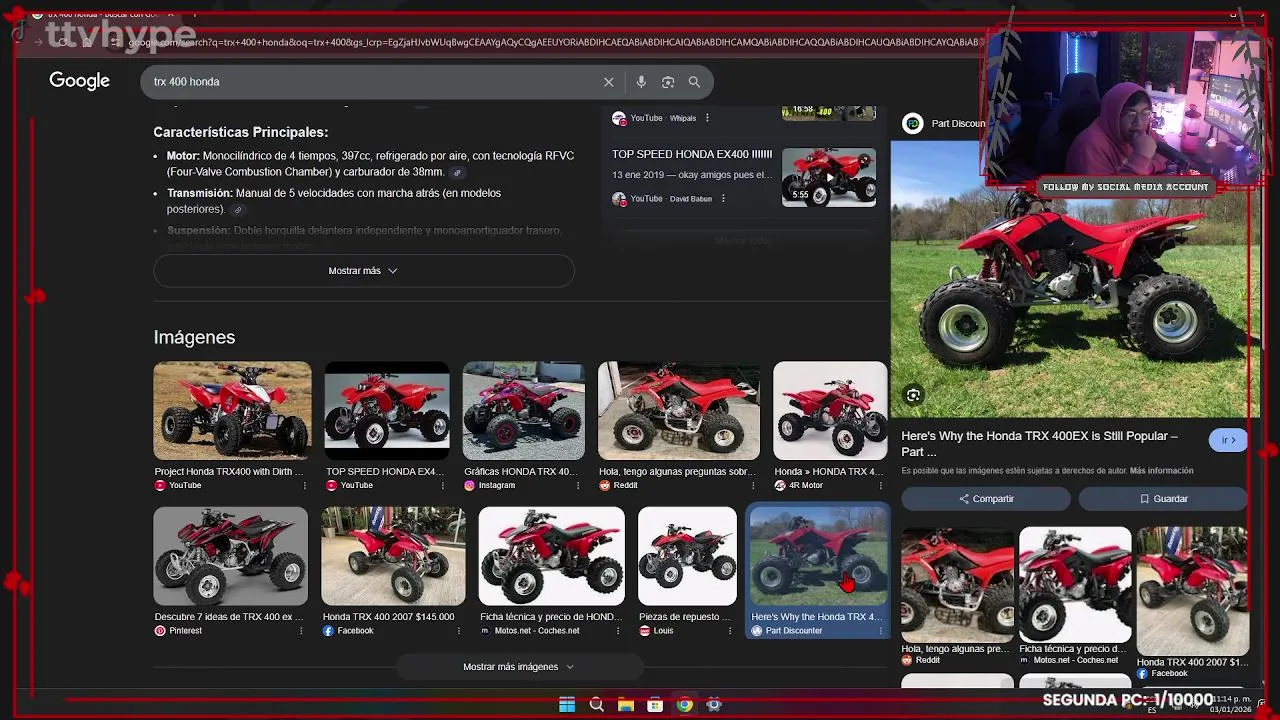This screenshot has width=1280, height=720.
Task: Open taskbar Search icon
Action: coord(597,705)
